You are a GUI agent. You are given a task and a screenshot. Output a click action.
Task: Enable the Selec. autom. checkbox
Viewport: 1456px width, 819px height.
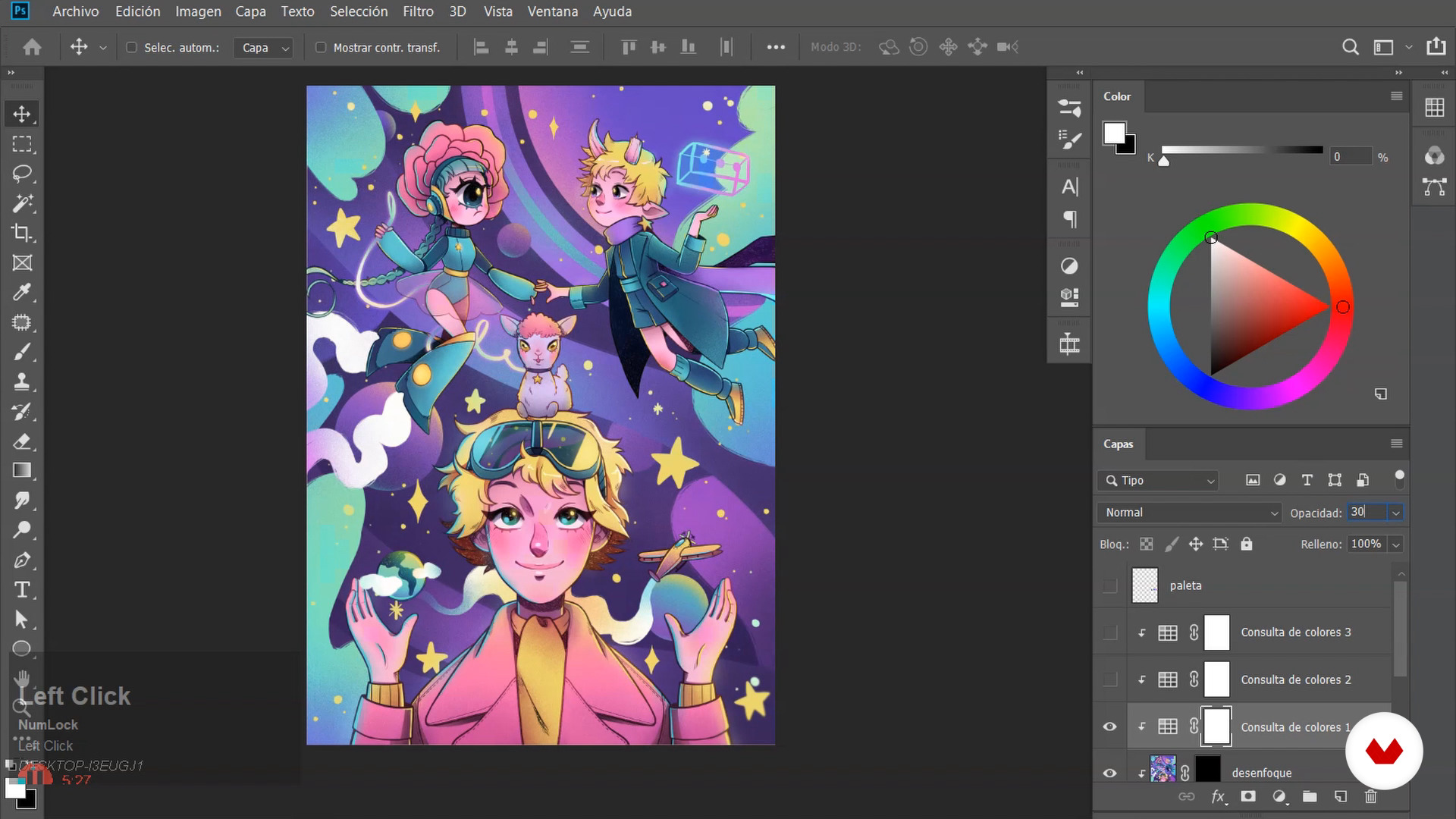tap(131, 47)
